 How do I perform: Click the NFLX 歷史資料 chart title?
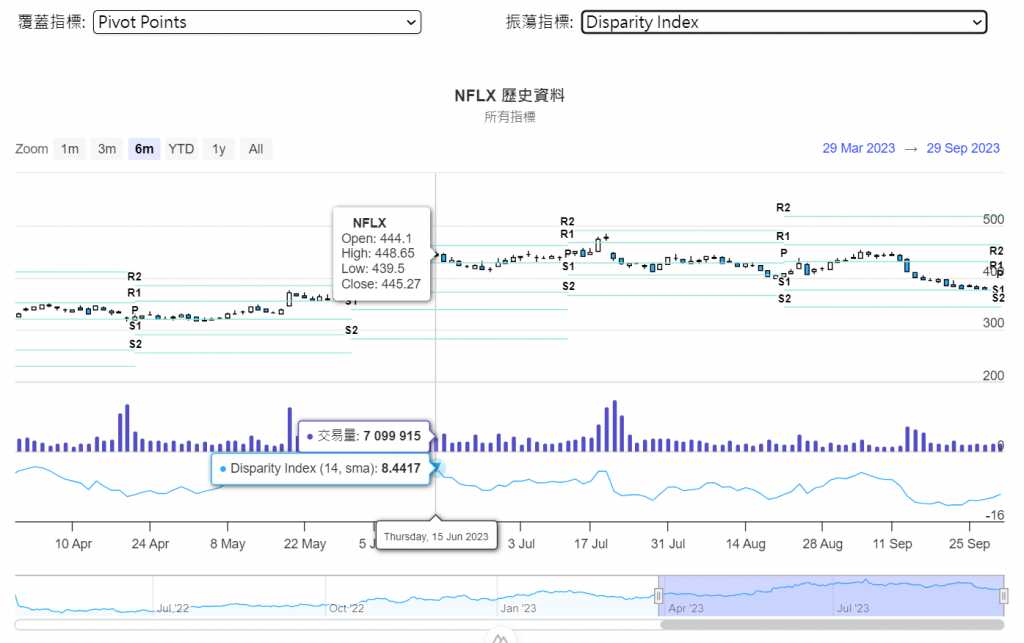(509, 96)
